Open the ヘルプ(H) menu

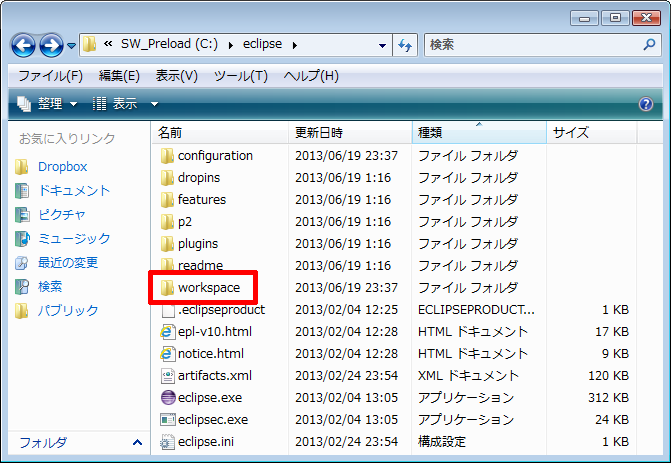click(311, 76)
